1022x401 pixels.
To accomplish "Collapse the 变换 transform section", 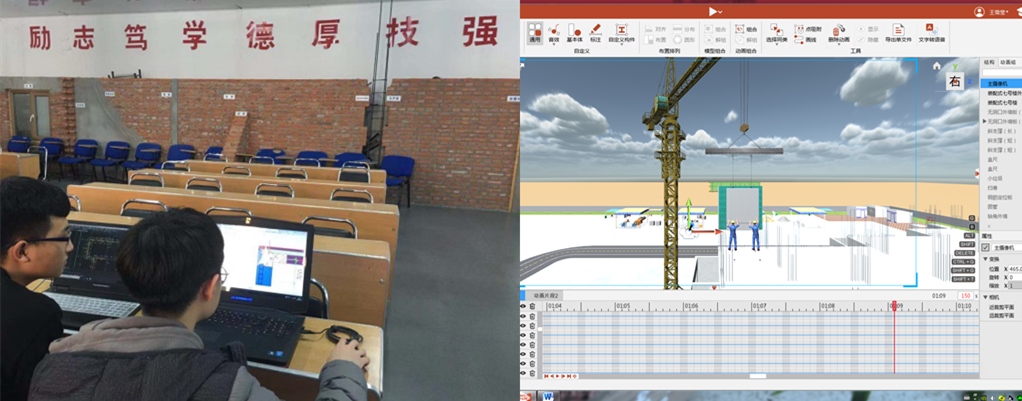I will pos(985,259).
